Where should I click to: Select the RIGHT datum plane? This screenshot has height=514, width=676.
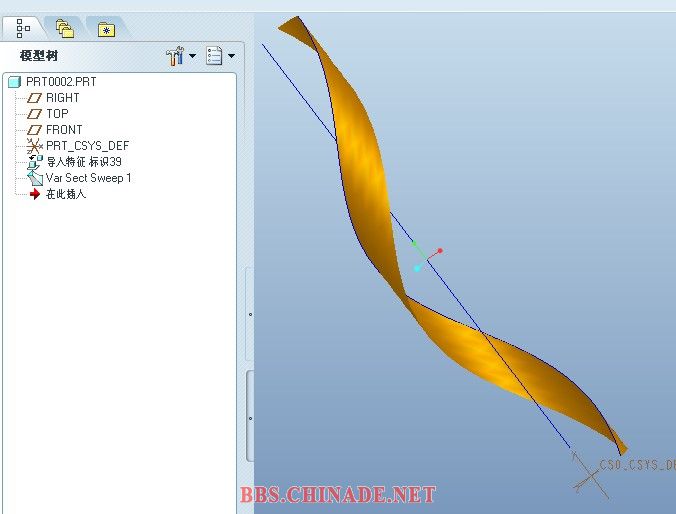63,98
